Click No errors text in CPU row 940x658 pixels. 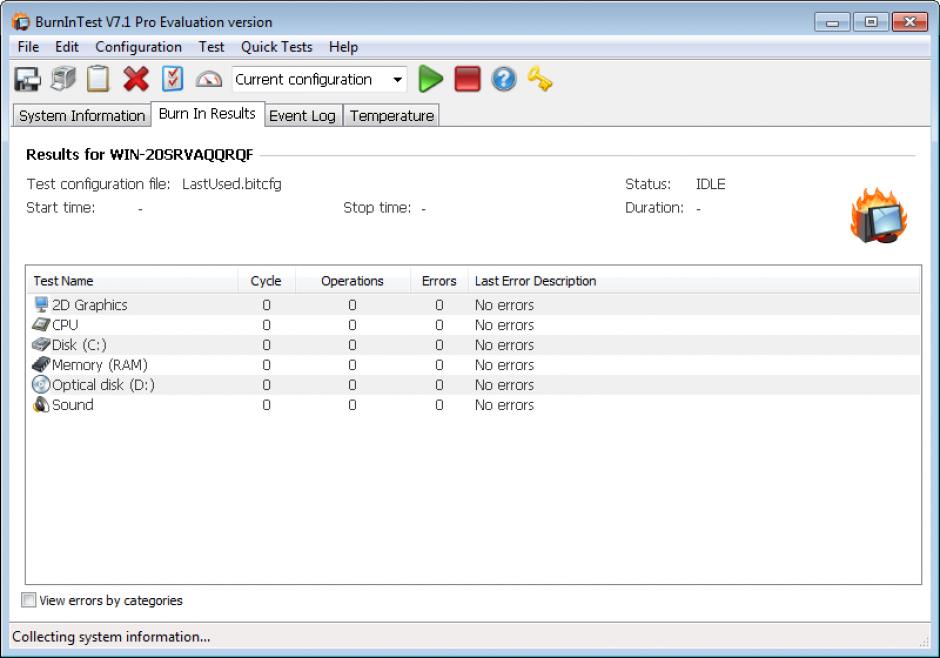pos(504,325)
